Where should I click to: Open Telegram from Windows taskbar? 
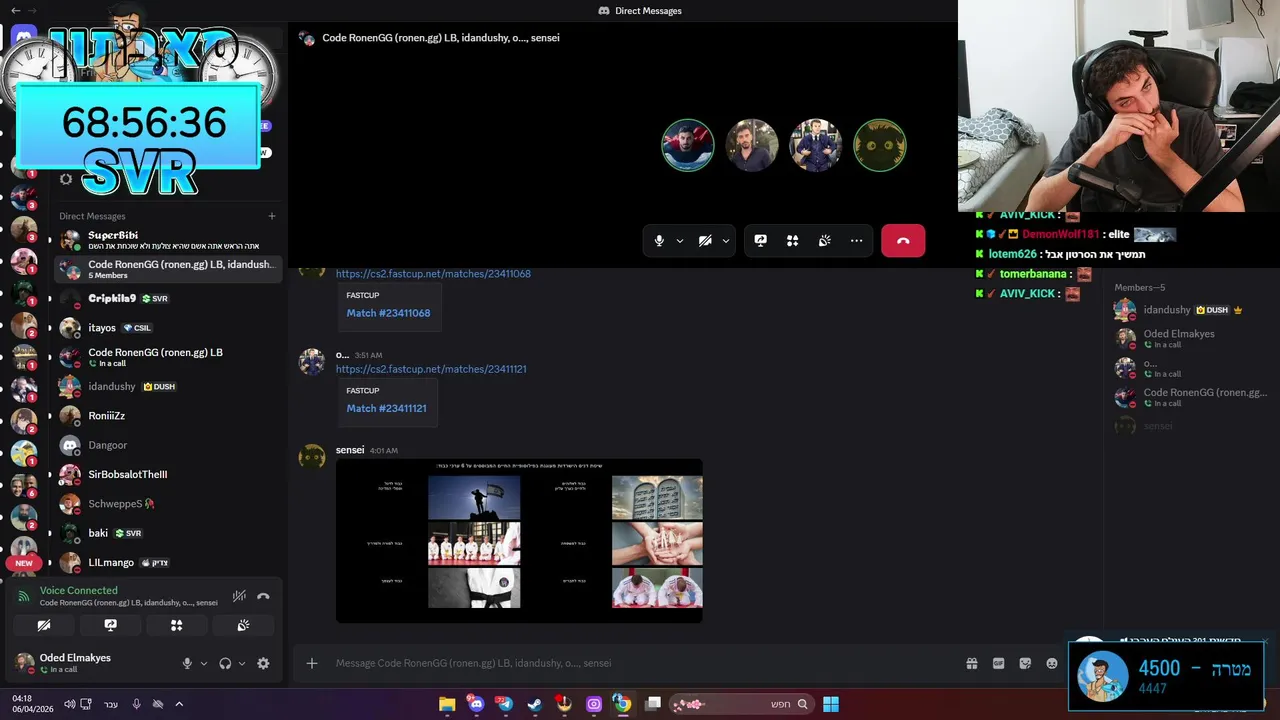(x=505, y=704)
